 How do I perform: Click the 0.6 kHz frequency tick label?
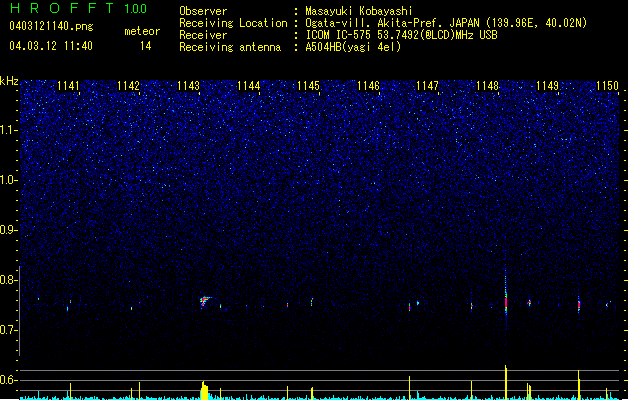tap(8, 380)
